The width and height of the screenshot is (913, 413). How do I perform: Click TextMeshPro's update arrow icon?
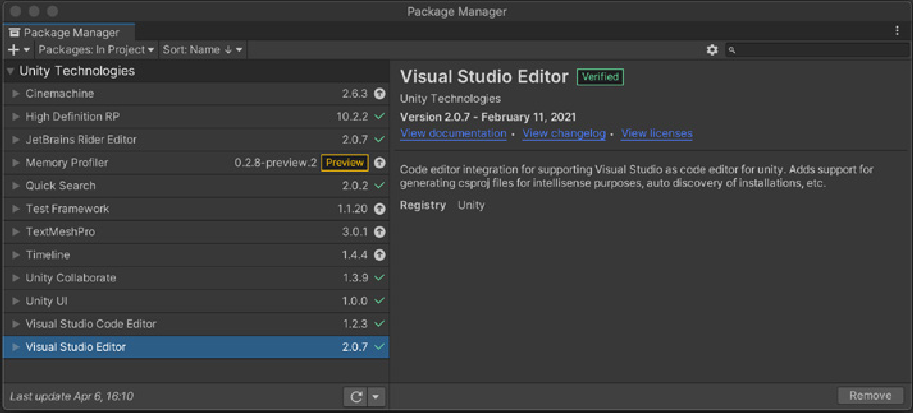coord(380,232)
